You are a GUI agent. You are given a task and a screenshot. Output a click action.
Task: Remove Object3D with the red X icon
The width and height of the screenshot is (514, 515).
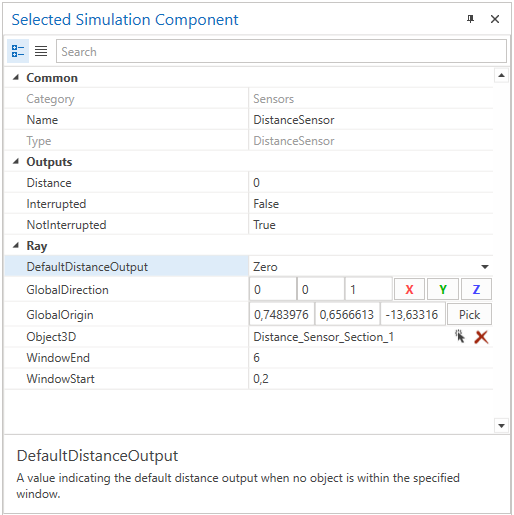[481, 337]
